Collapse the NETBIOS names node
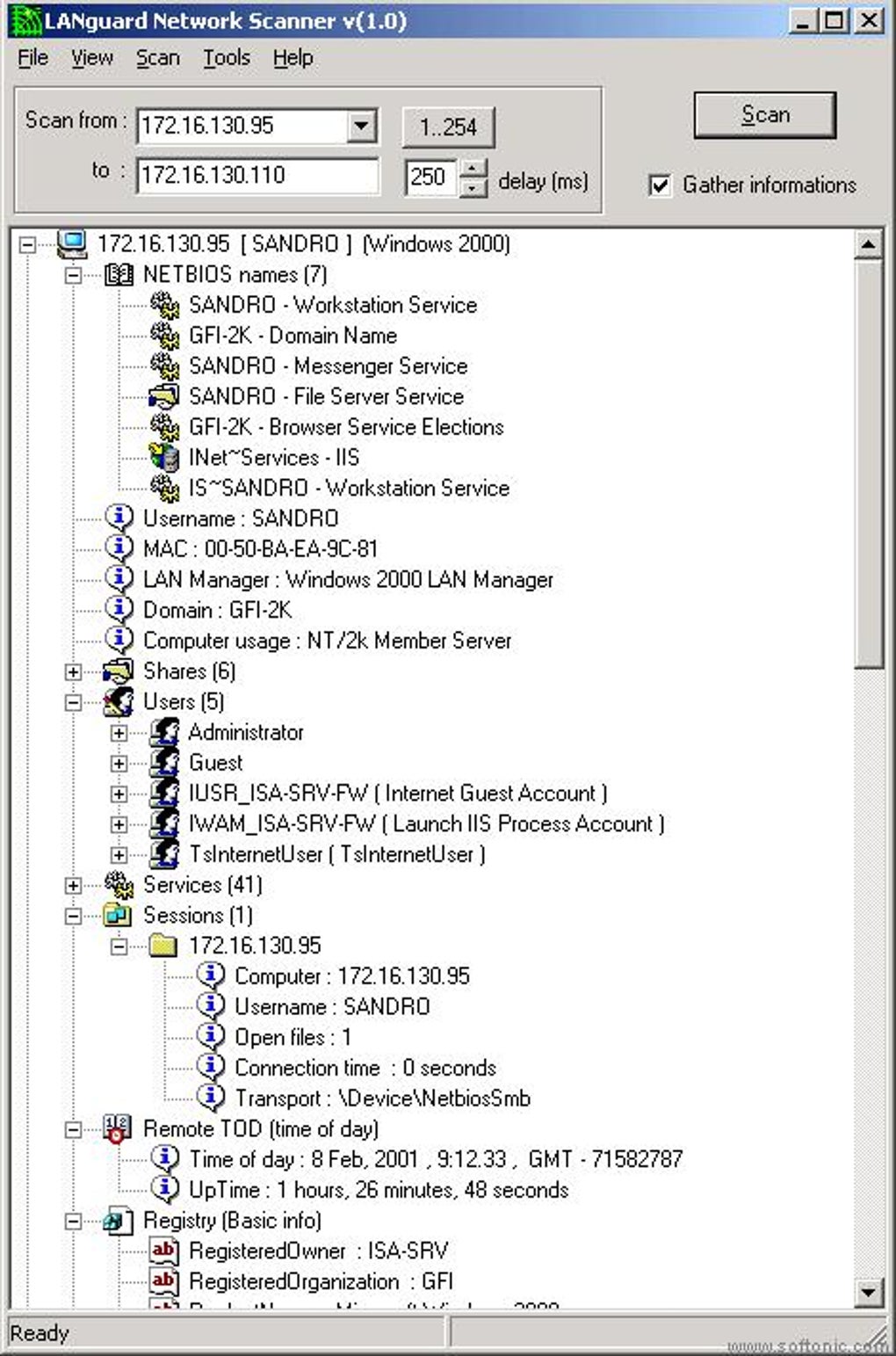The height and width of the screenshot is (1356, 896). click(74, 275)
